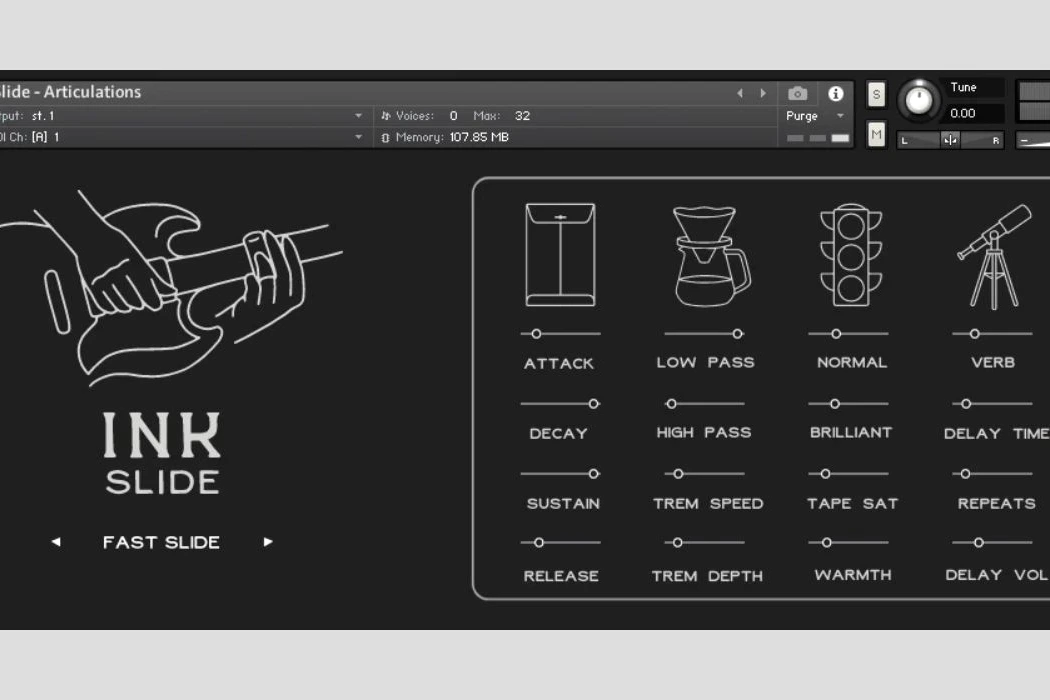The image size is (1050, 700).
Task: Go to previous instrument with header arrow
Action: click(740, 93)
